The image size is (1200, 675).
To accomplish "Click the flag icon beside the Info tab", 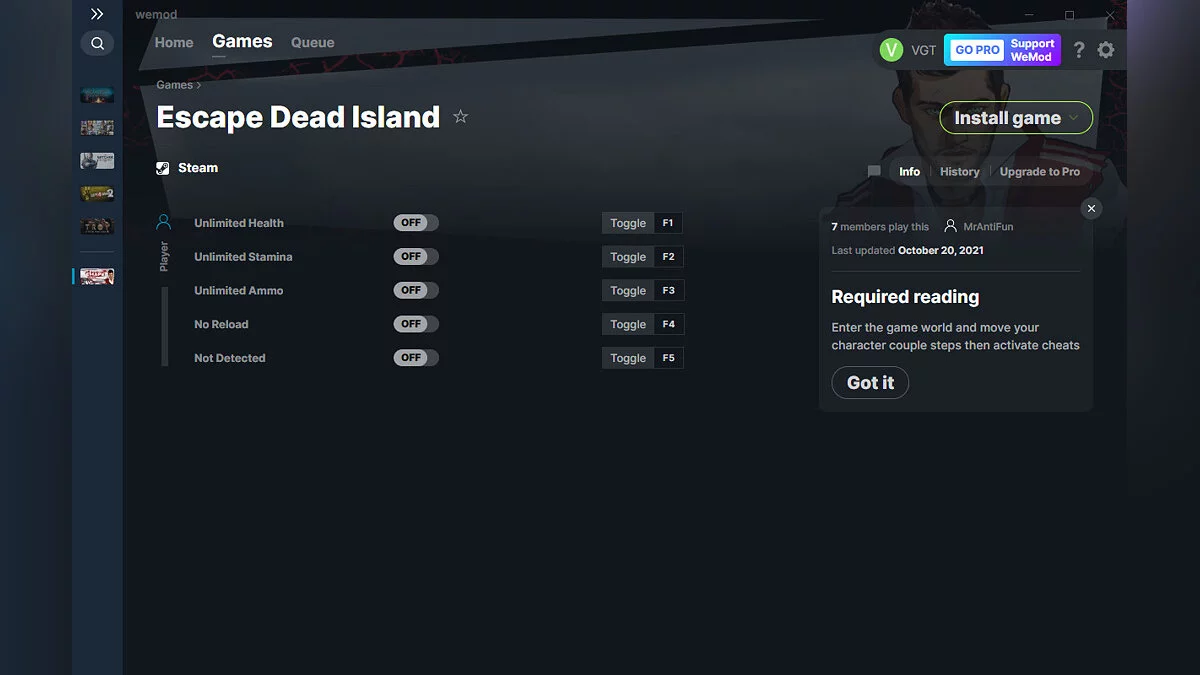I will pyautogui.click(x=873, y=171).
